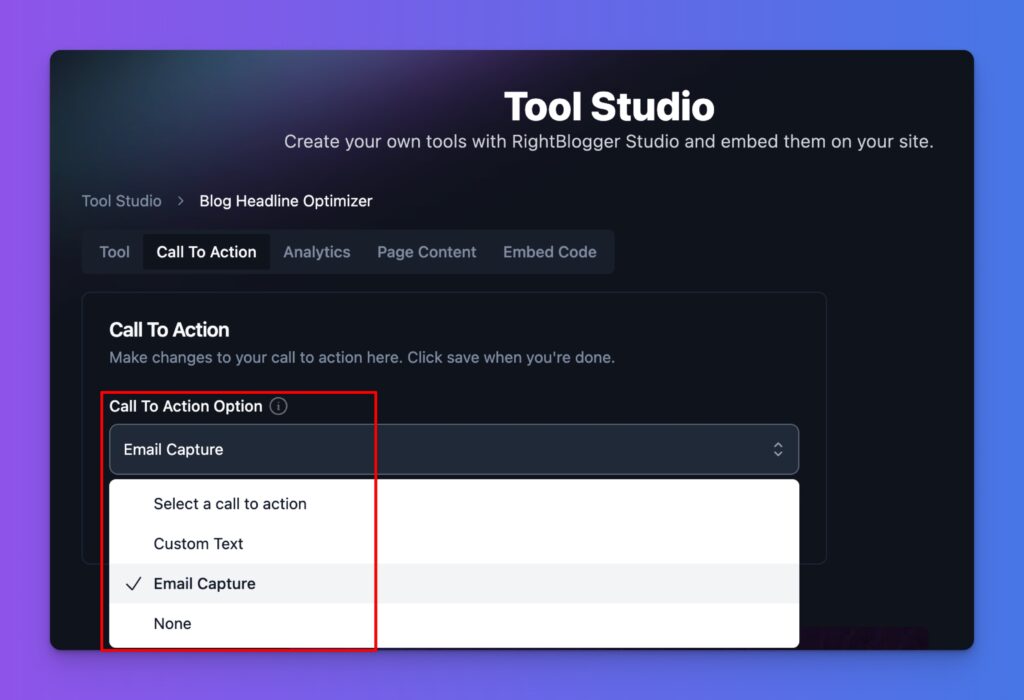Image resolution: width=1024 pixels, height=700 pixels.
Task: Click the Blog Headline Optimizer breadcrumb
Action: tap(285, 200)
